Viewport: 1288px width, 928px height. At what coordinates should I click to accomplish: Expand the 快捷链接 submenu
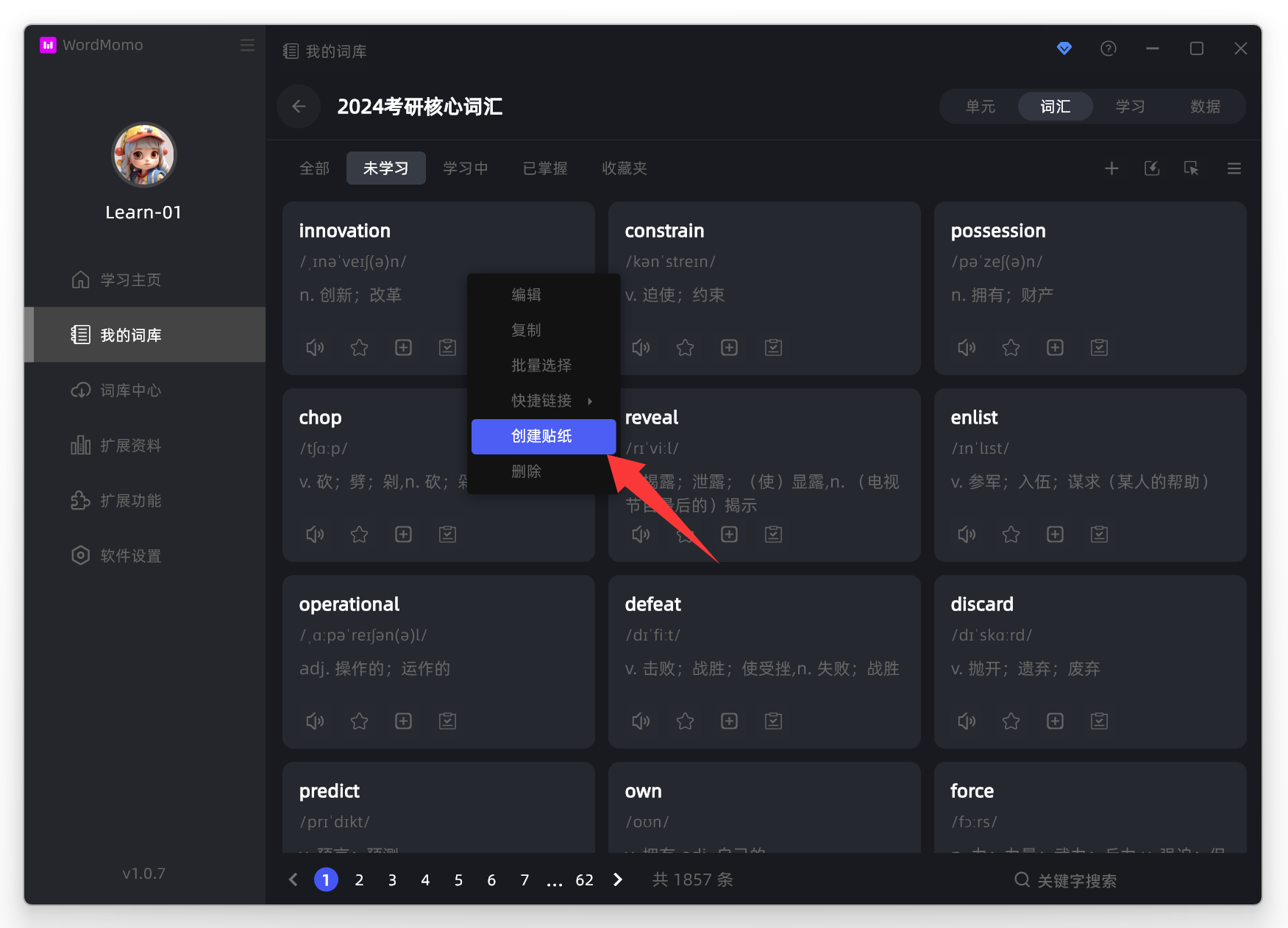(544, 401)
